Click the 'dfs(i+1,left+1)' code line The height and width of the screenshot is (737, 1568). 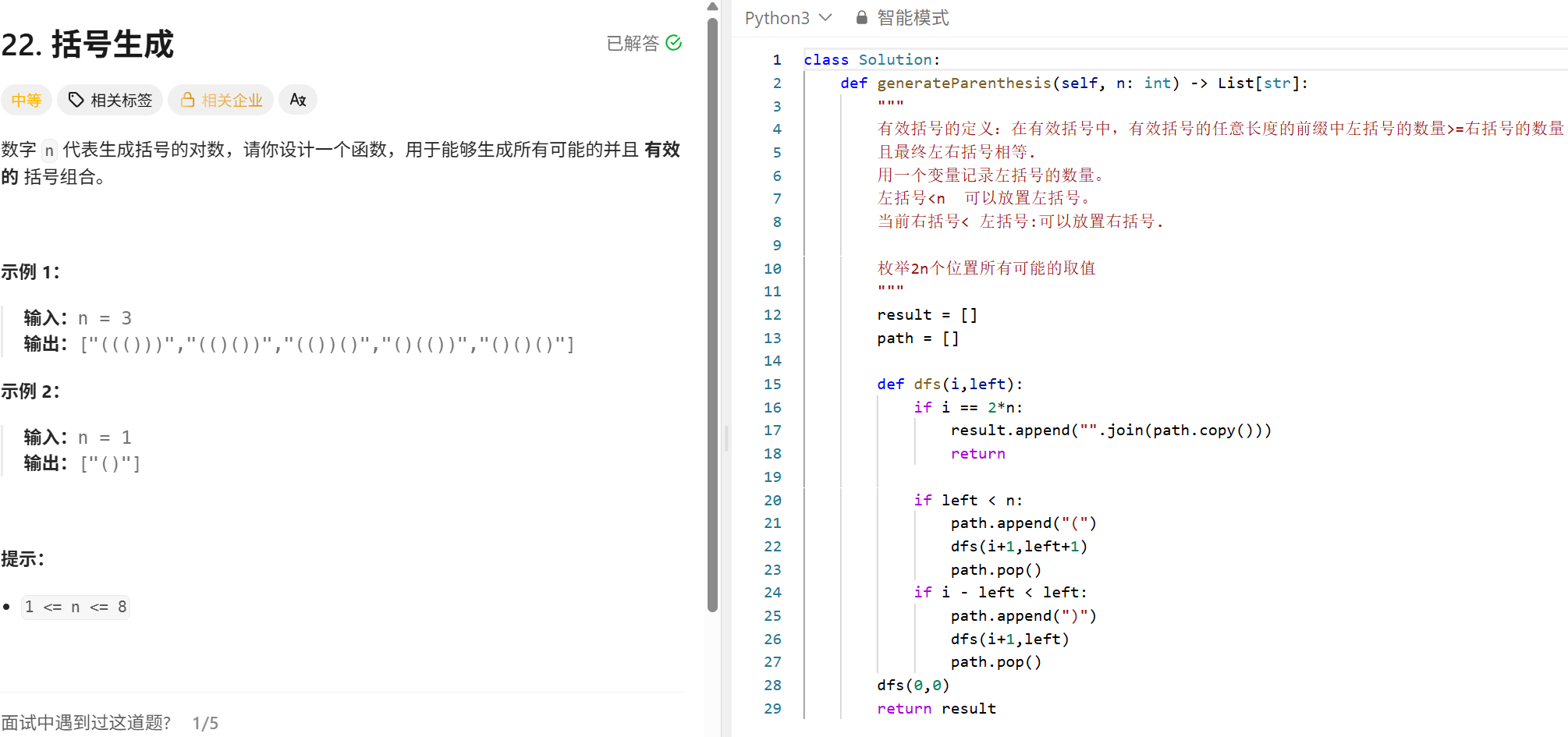[1019, 547]
